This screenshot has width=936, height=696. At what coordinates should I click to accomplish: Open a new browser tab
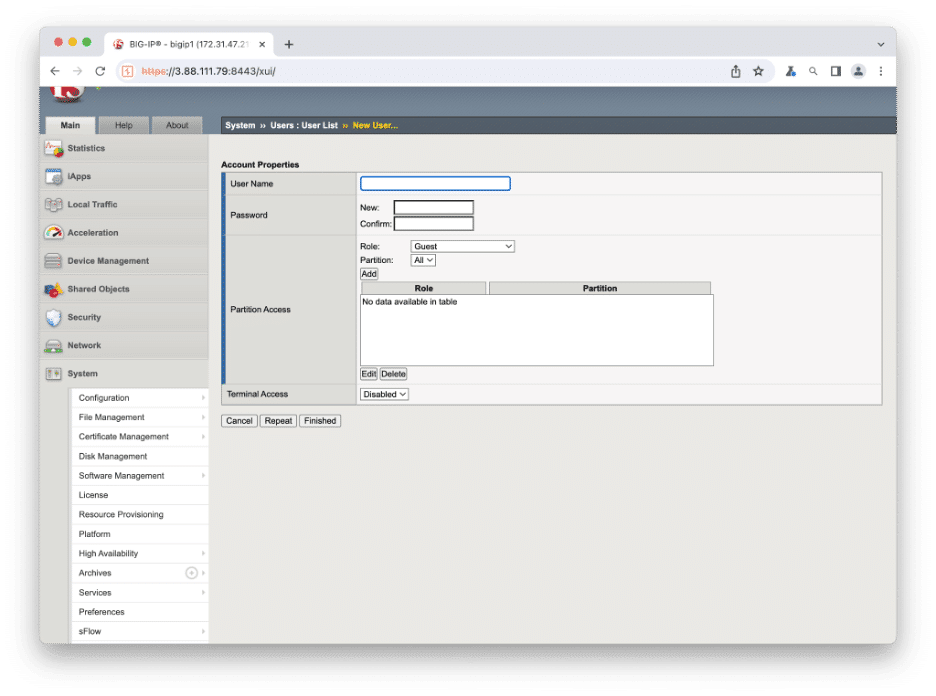[x=289, y=44]
